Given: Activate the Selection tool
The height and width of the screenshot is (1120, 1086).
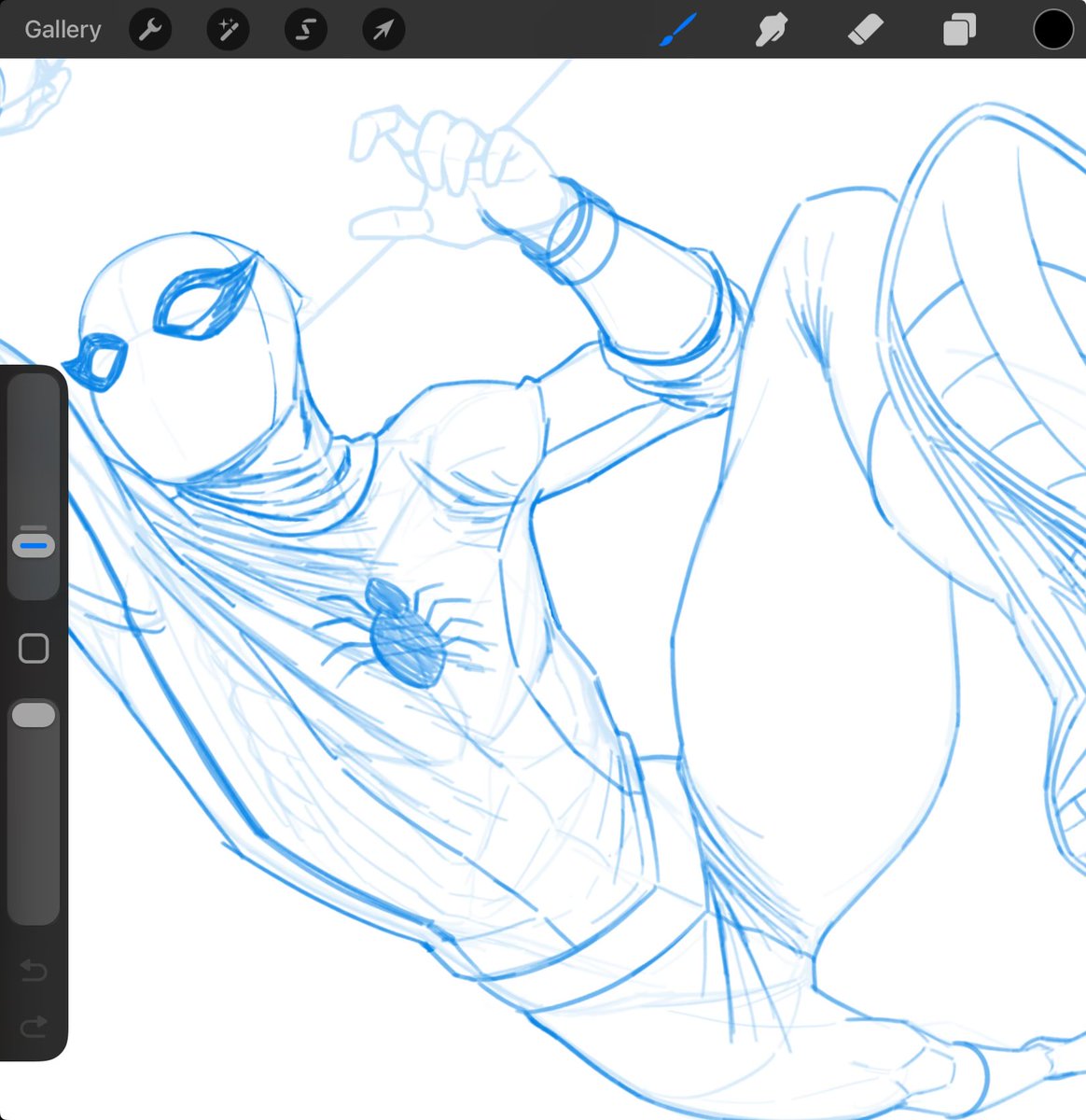Looking at the screenshot, I should (305, 30).
